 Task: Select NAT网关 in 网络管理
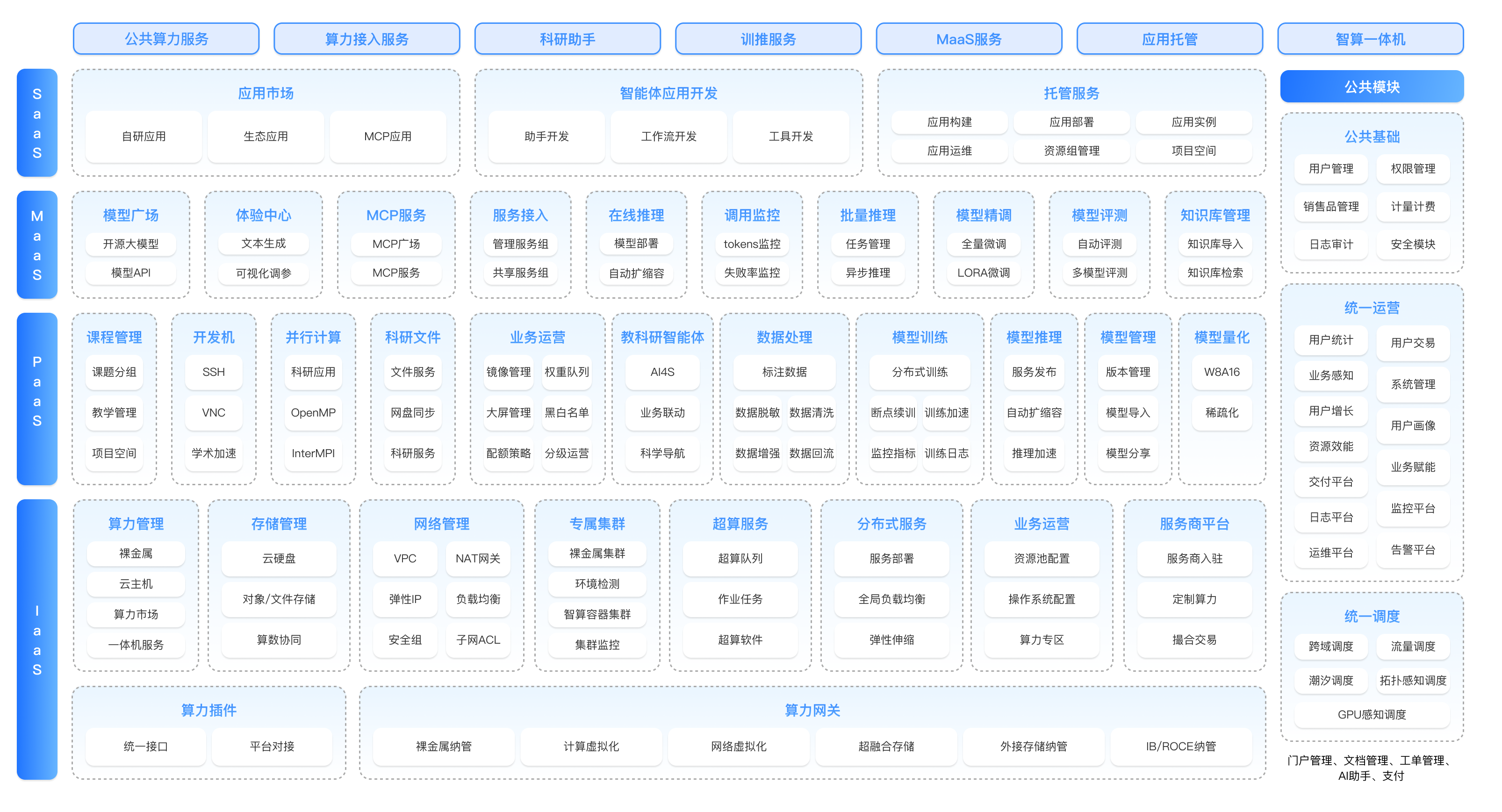pos(478,559)
